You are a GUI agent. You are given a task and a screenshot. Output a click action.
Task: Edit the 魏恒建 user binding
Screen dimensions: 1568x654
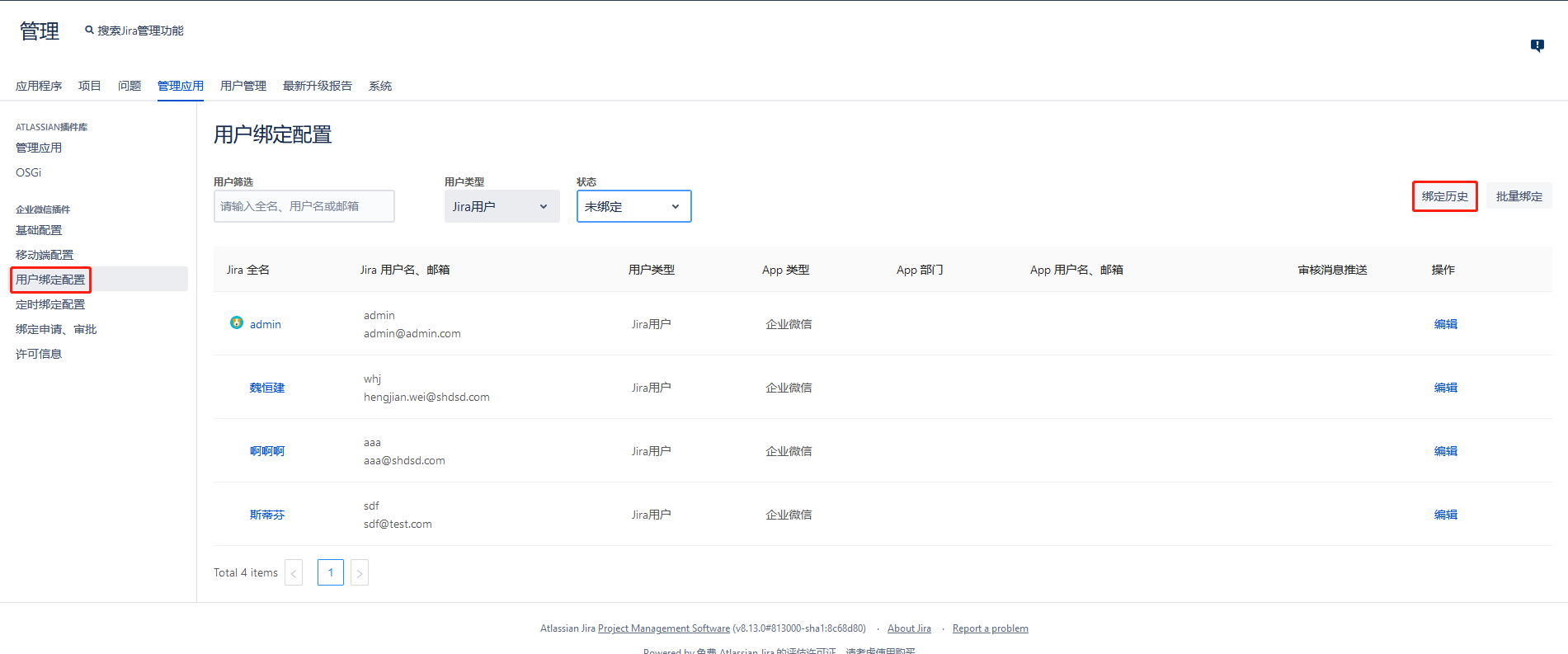[1445, 388]
